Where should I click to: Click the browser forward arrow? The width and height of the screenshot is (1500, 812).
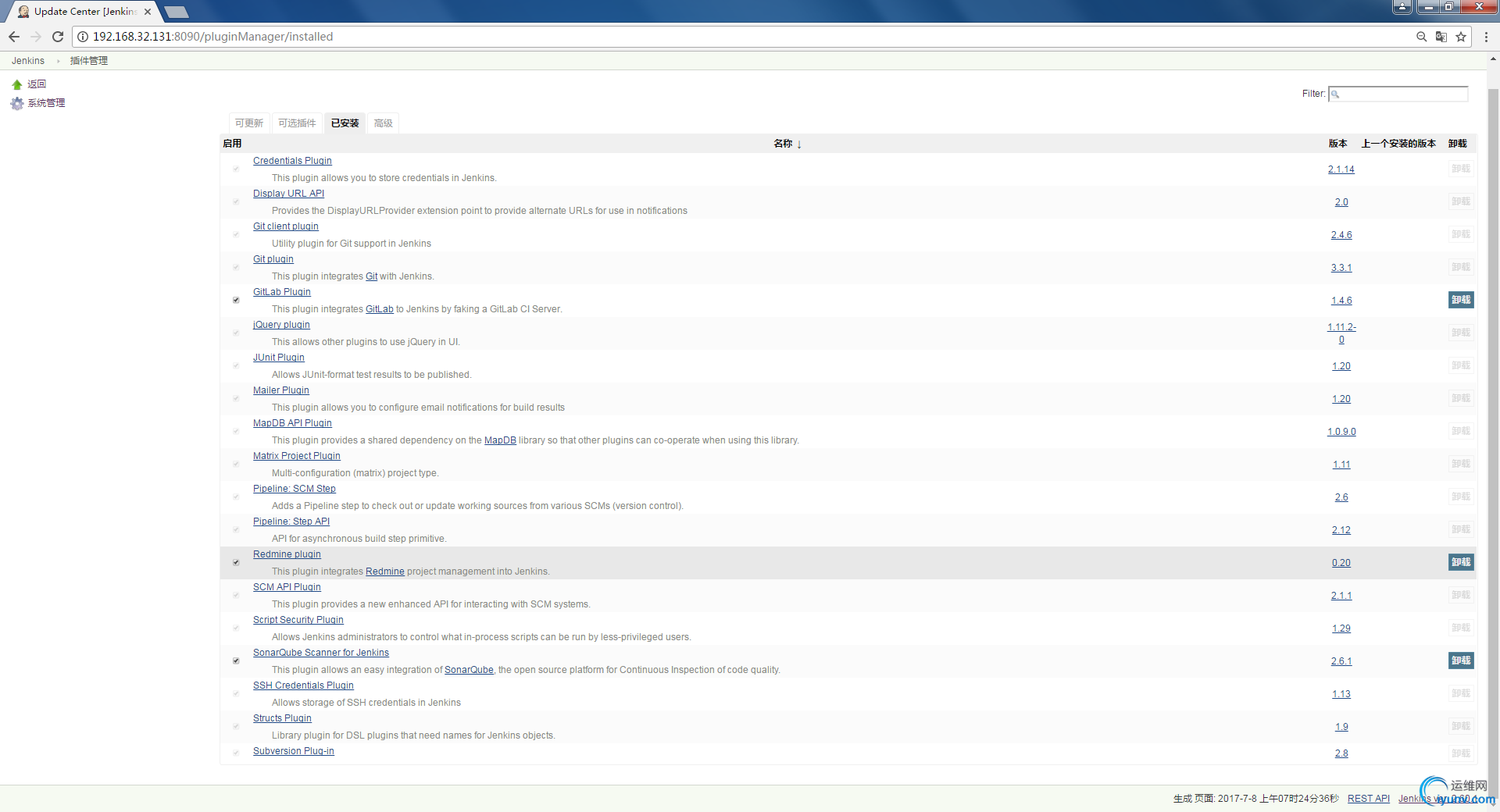click(36, 37)
